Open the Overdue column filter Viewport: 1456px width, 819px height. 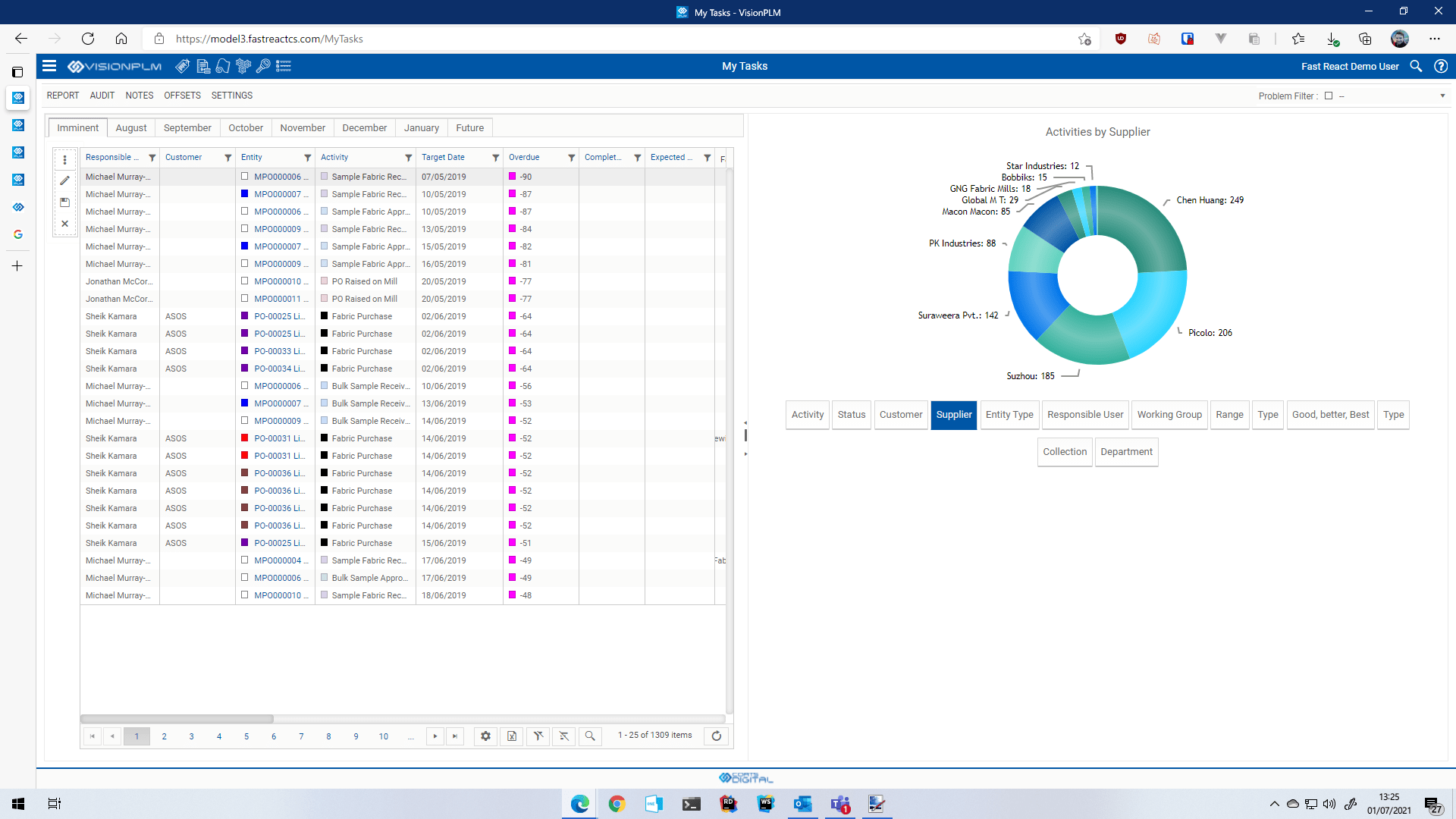(571, 158)
